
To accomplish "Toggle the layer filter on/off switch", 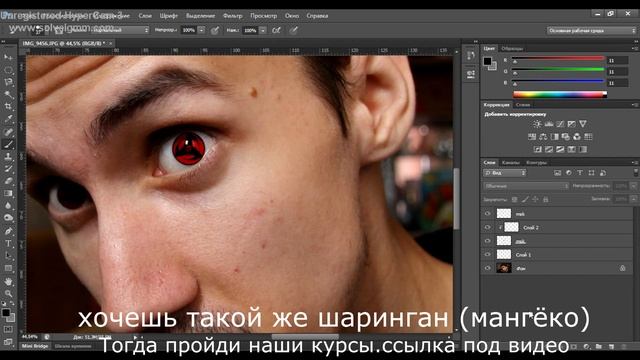I will 636,173.
